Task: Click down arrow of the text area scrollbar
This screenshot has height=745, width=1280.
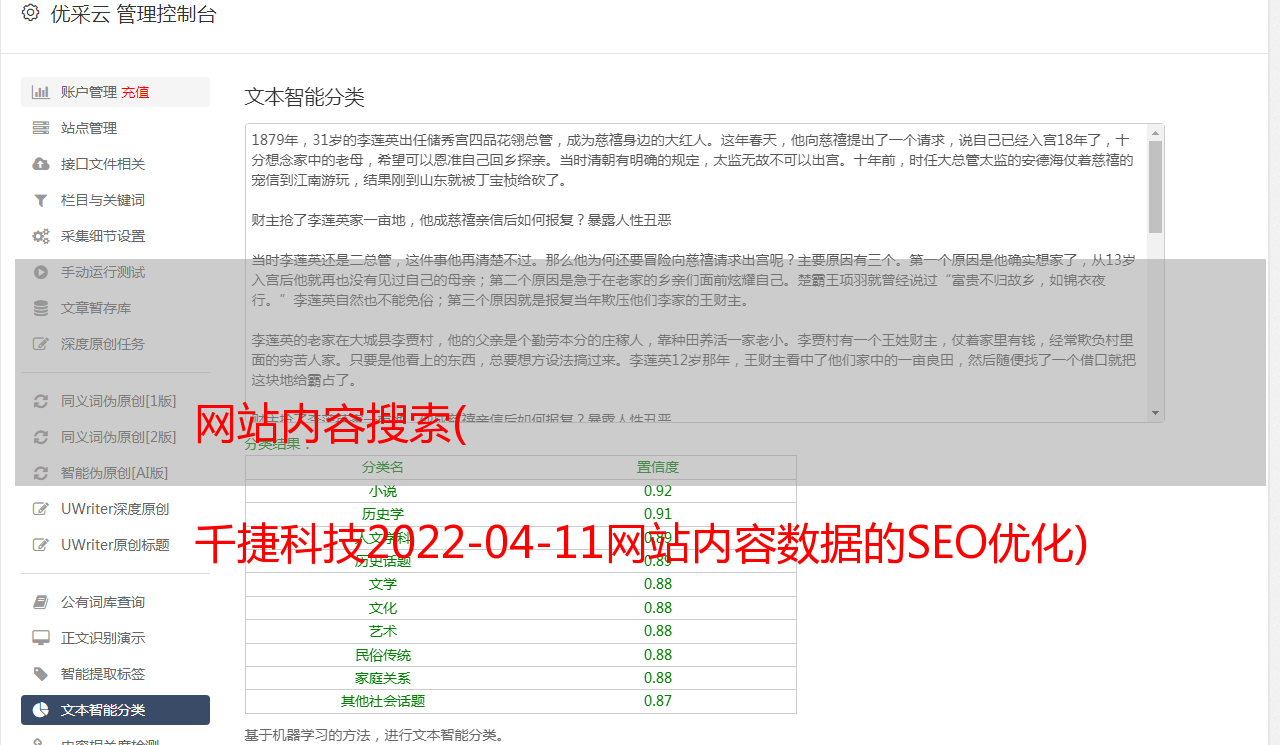Action: point(1156,413)
